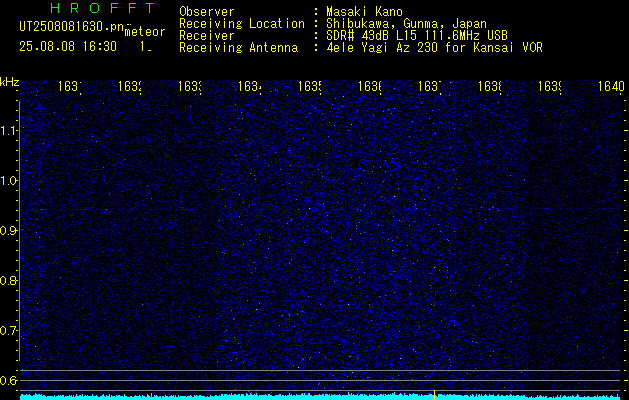Image resolution: width=629 pixels, height=400 pixels.
Task: Click the 0.7 kHz frequency axis label
Action: pos(9,331)
